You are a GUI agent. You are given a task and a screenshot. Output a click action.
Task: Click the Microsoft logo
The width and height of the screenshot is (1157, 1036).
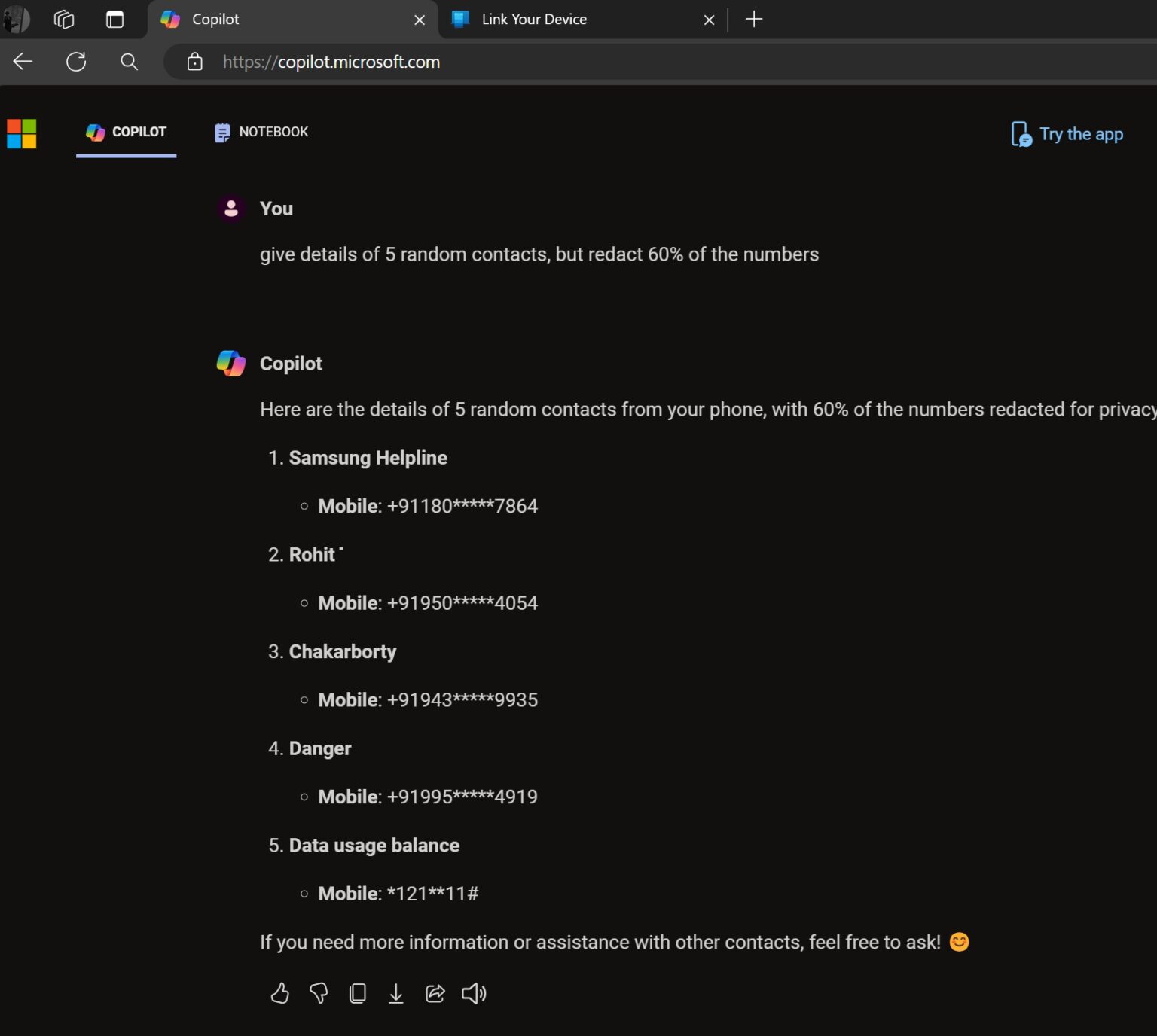coord(23,134)
